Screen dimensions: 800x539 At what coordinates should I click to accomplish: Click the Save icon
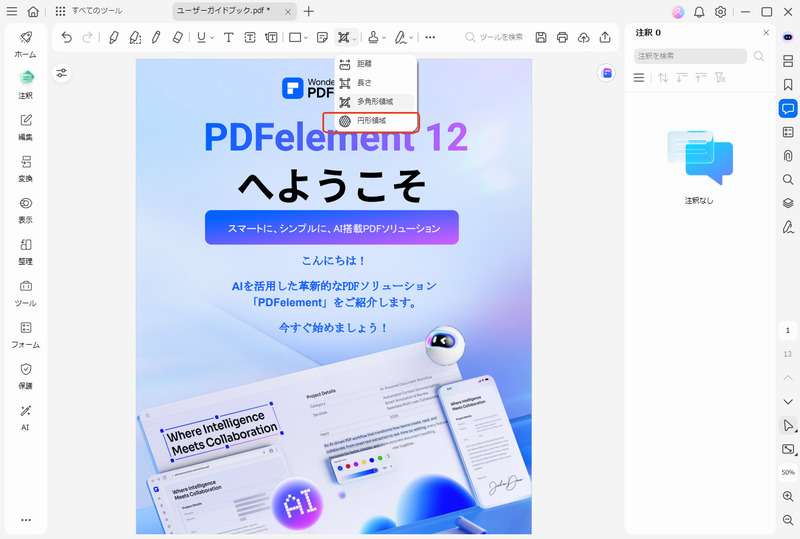tap(541, 37)
